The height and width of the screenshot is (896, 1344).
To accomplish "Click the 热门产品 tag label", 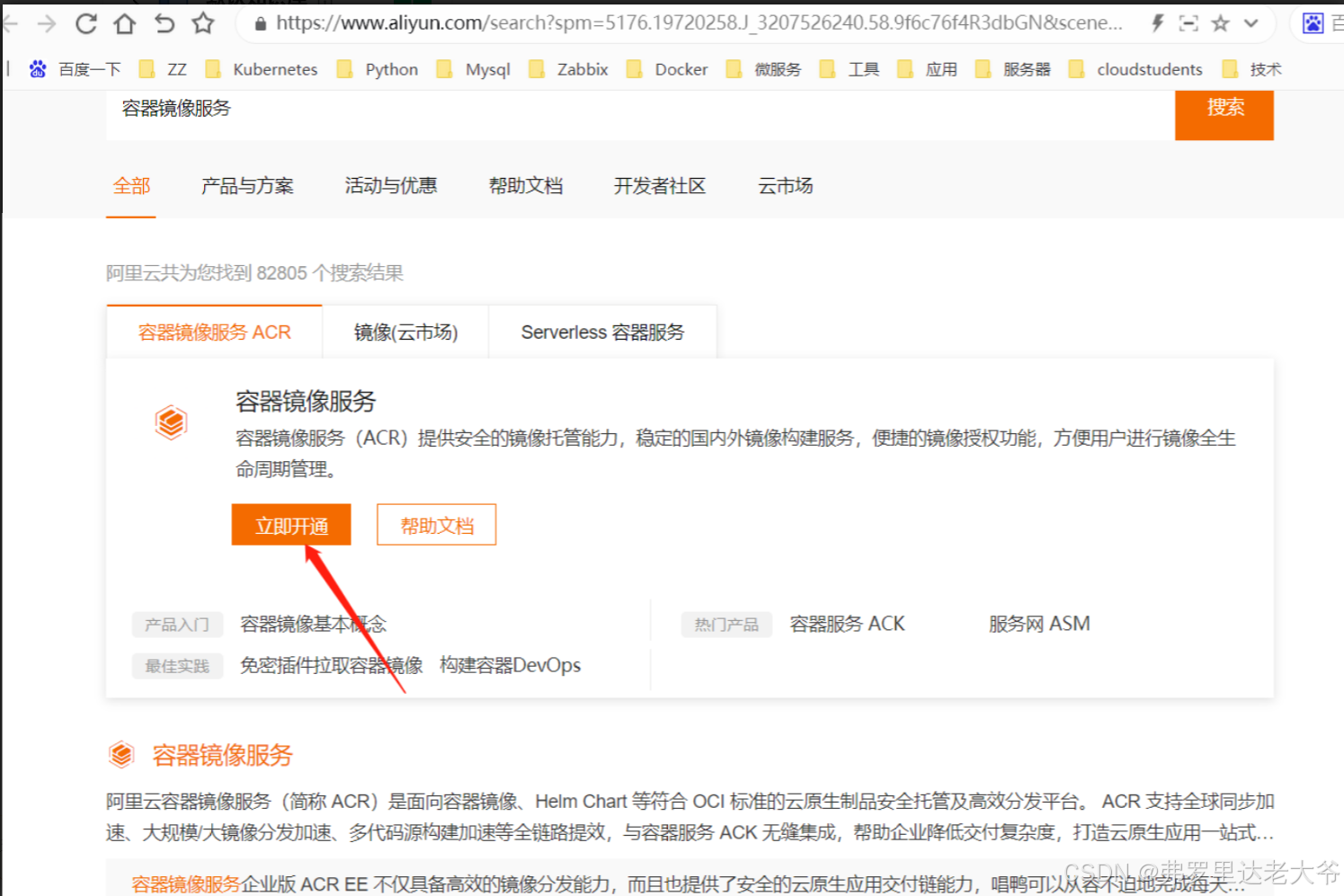I will (x=726, y=625).
